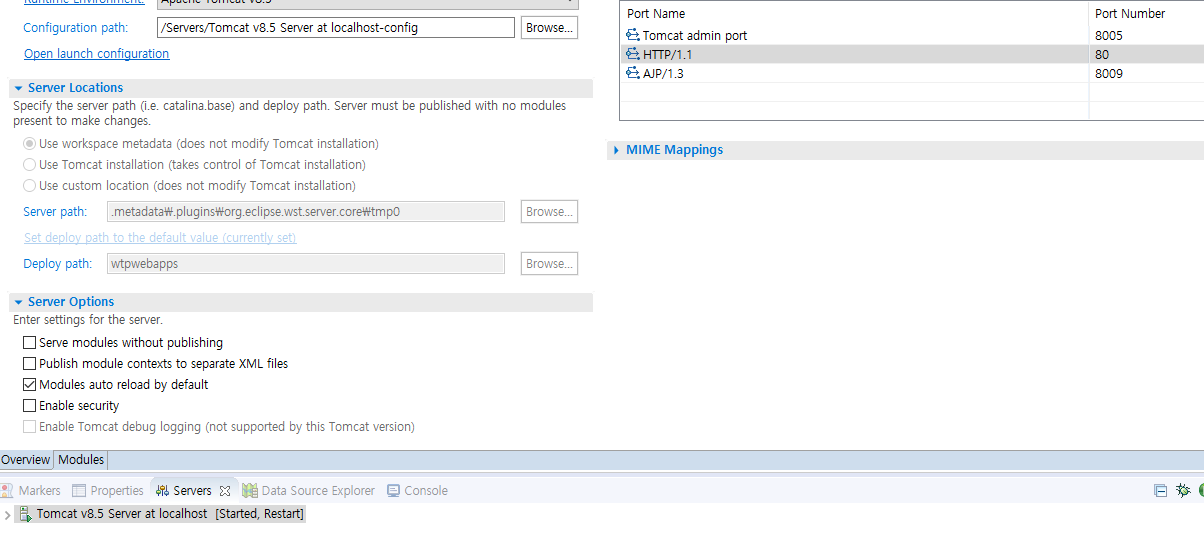This screenshot has width=1204, height=537.
Task: Select the AJP/1.3 port name
Action: [x=664, y=73]
